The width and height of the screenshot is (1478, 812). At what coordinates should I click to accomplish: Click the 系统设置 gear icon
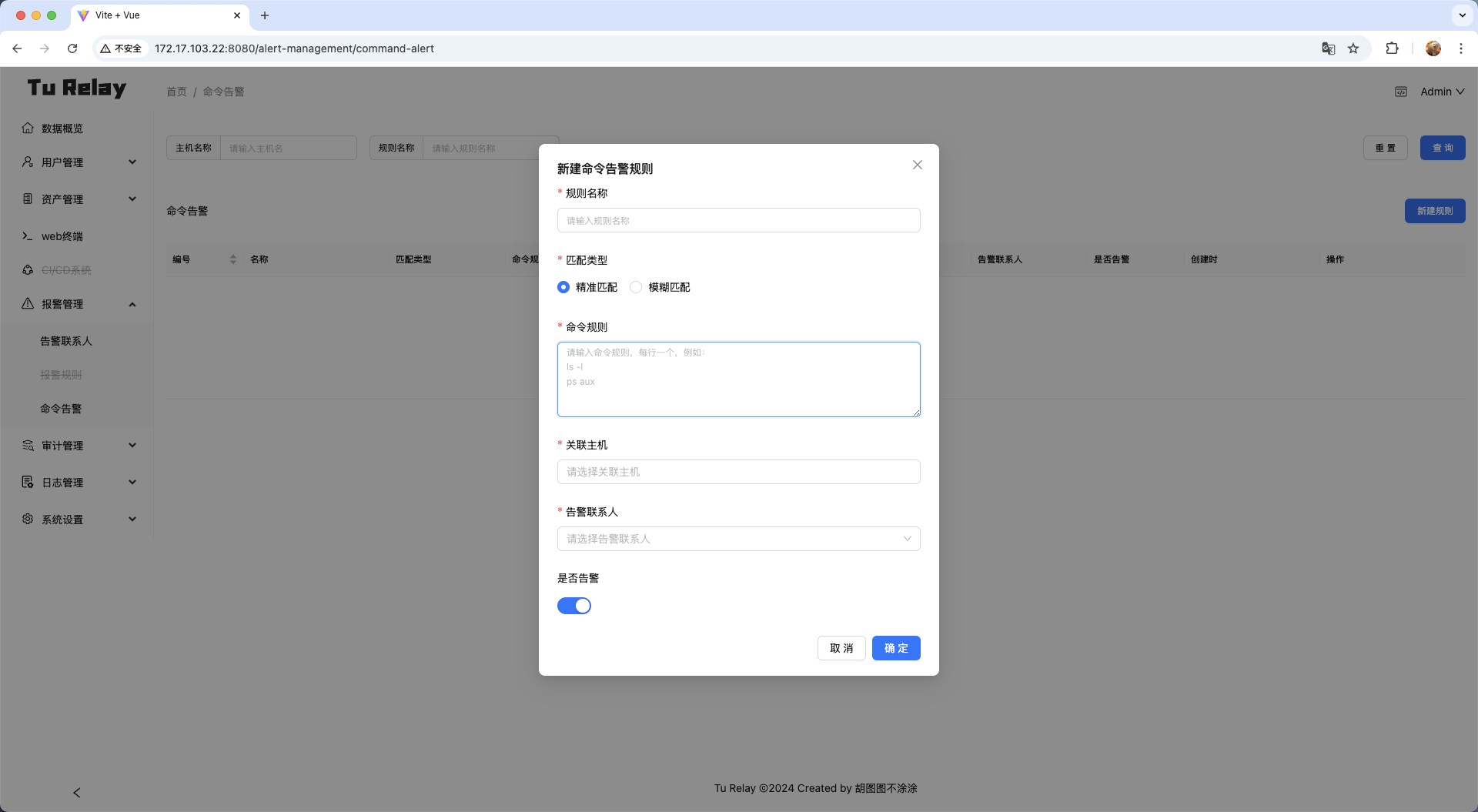point(28,519)
